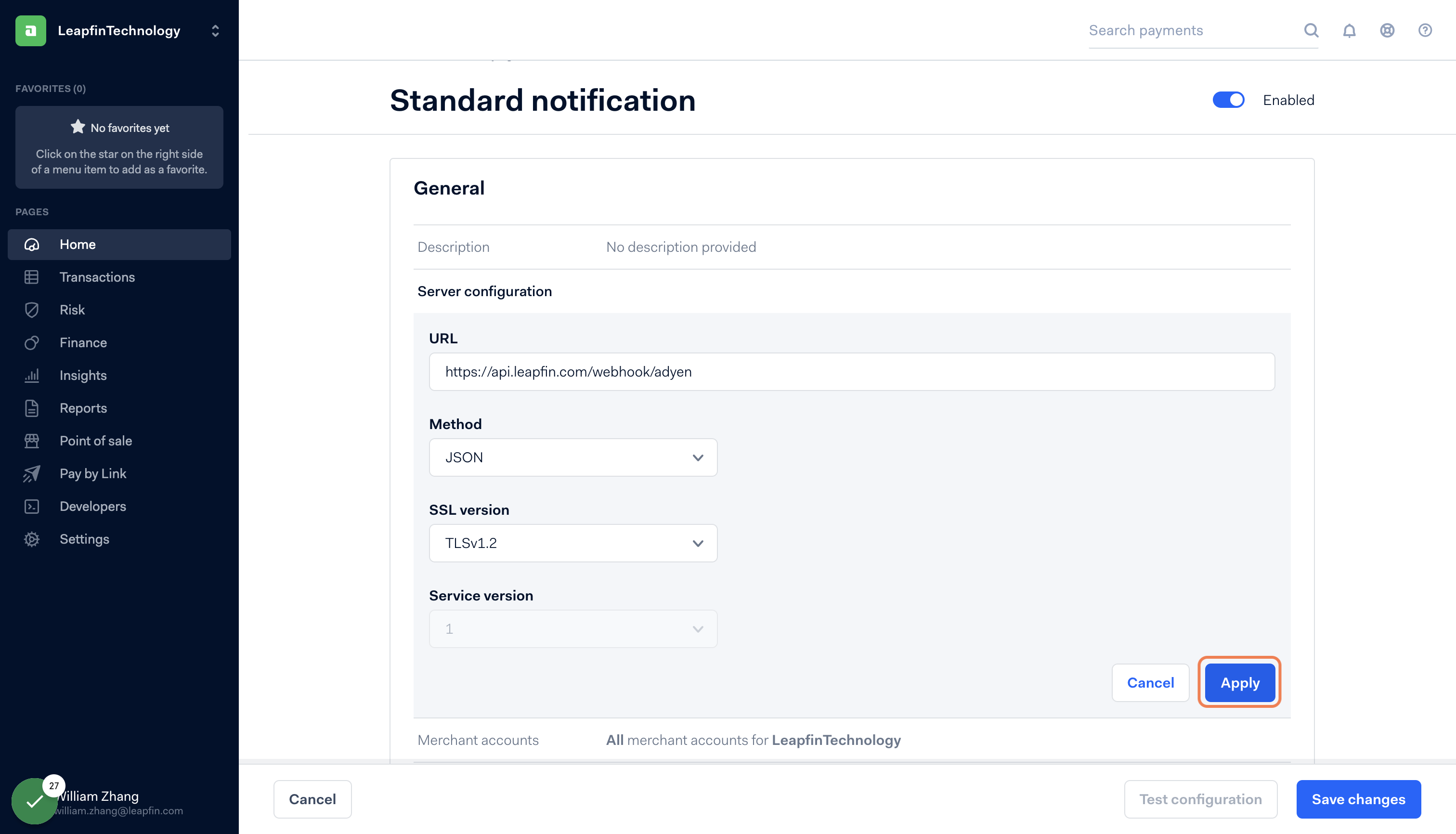Viewport: 1456px width, 834px height.
Task: Open the help question mark icon
Action: point(1425,30)
